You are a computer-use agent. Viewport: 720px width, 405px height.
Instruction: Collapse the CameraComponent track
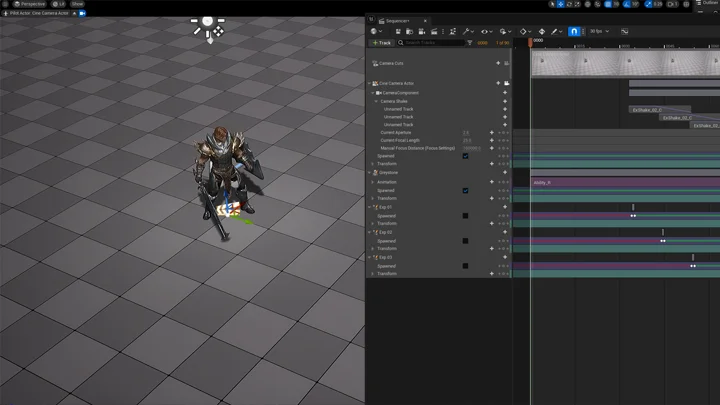pos(373,93)
